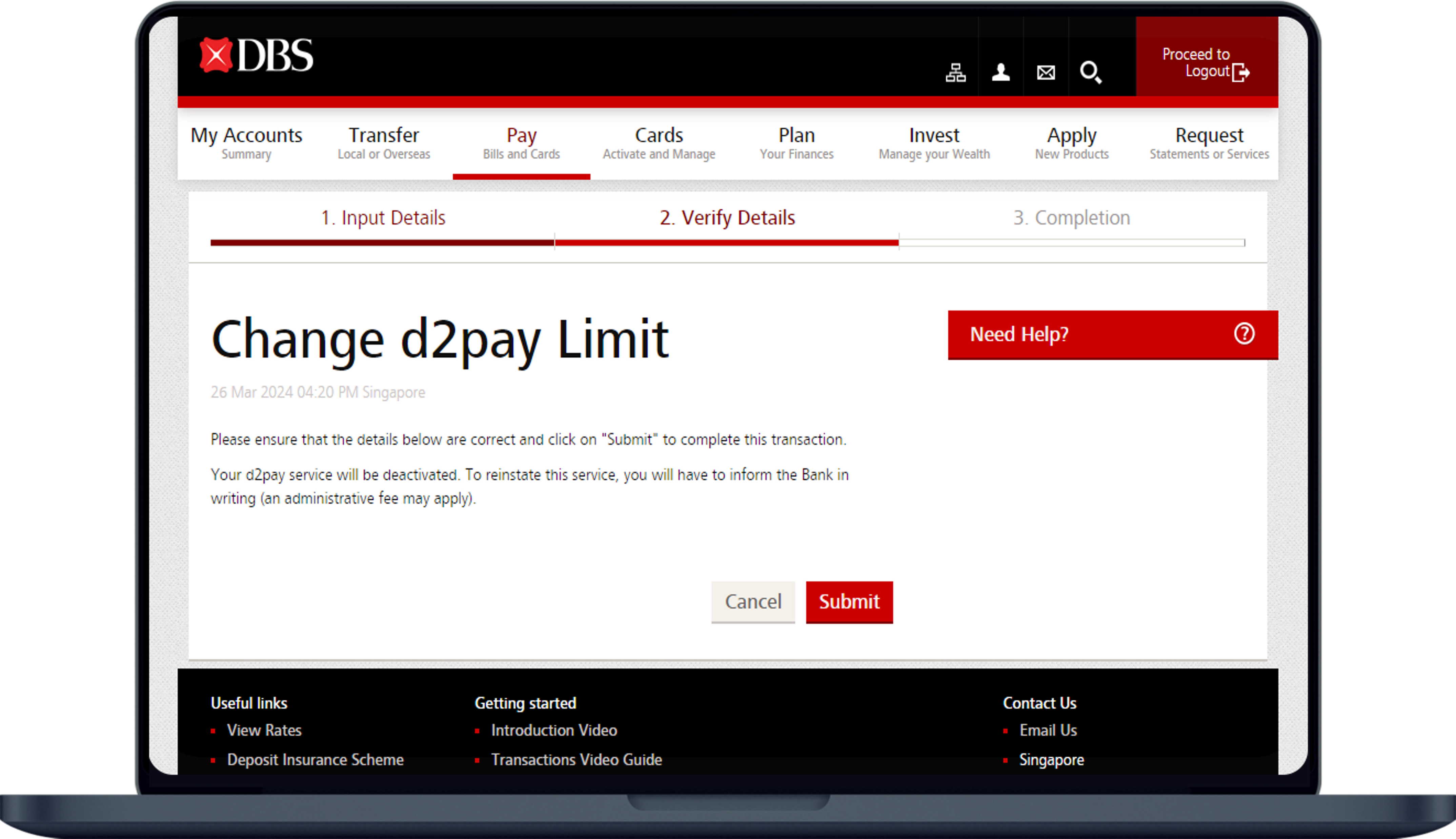
Task: Open Transactions Video Guide link
Action: point(577,759)
